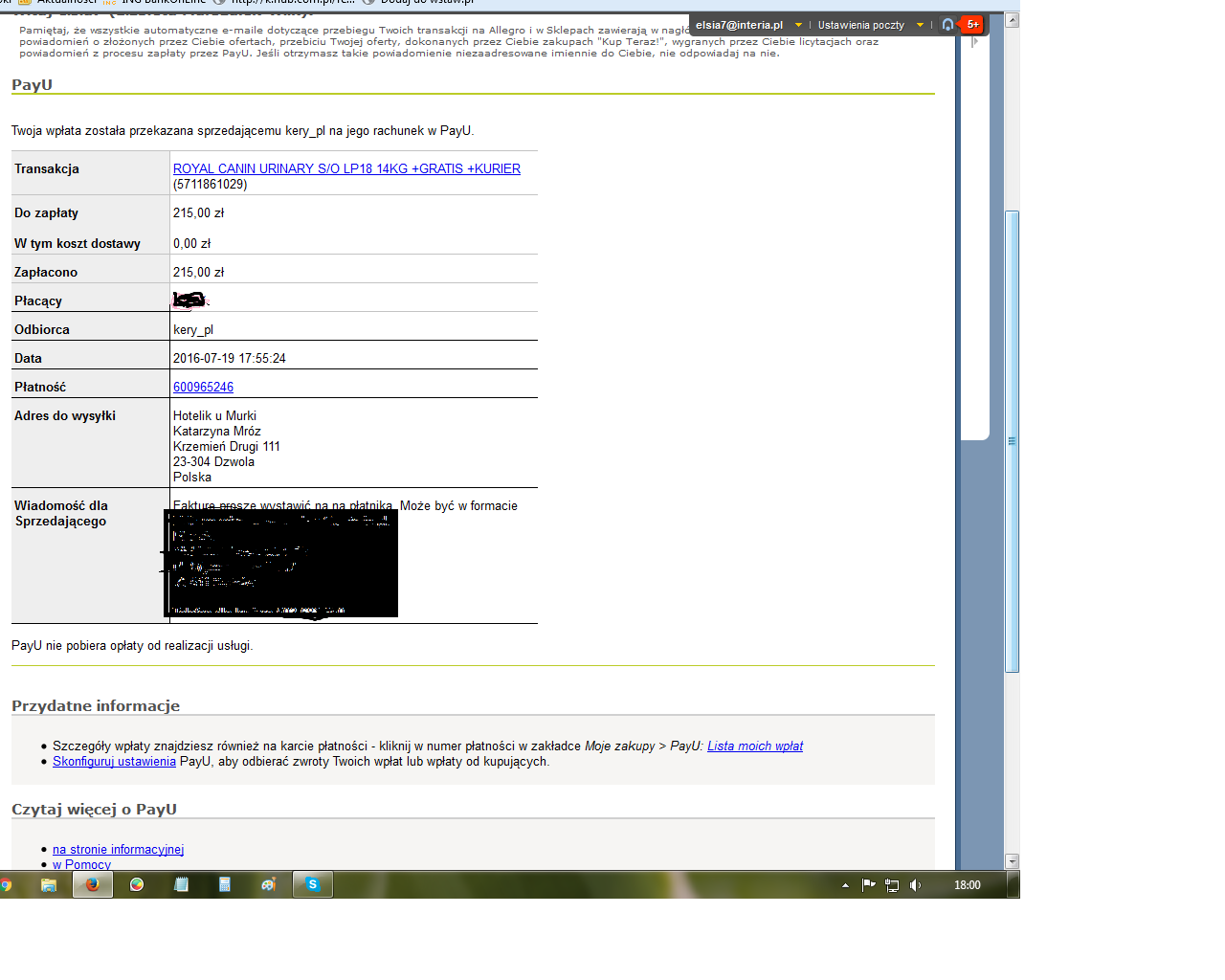Click the red 5+ notifications badge

tap(972, 25)
